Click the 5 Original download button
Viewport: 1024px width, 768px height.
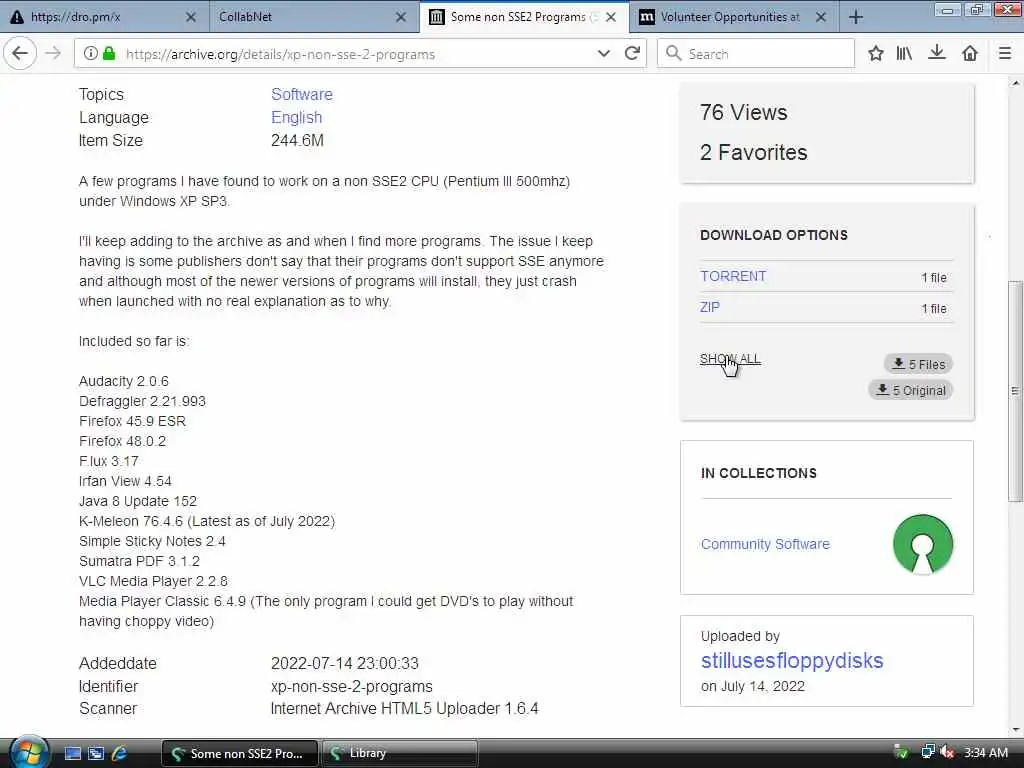click(x=910, y=390)
